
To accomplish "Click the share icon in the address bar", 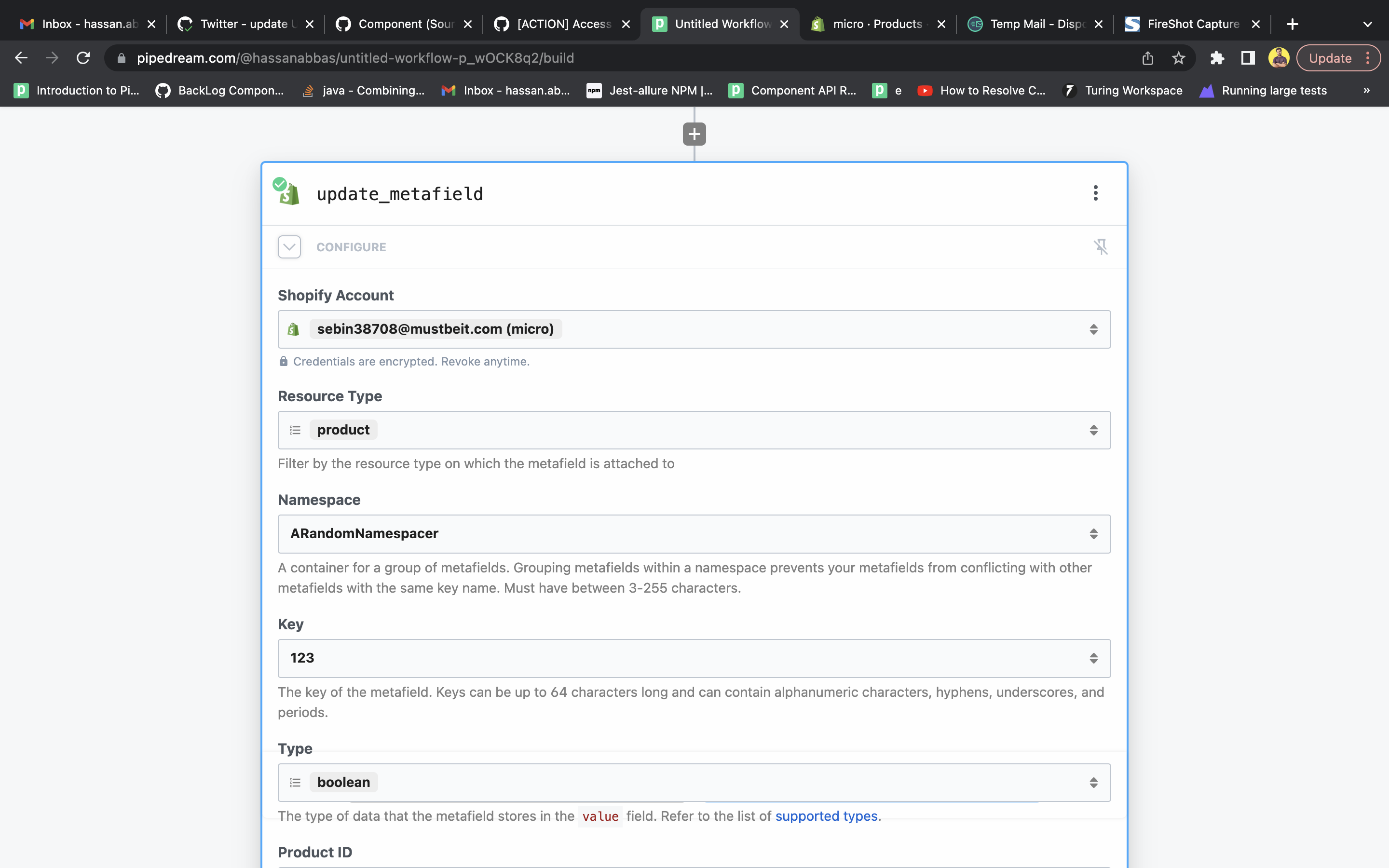I will [1147, 57].
